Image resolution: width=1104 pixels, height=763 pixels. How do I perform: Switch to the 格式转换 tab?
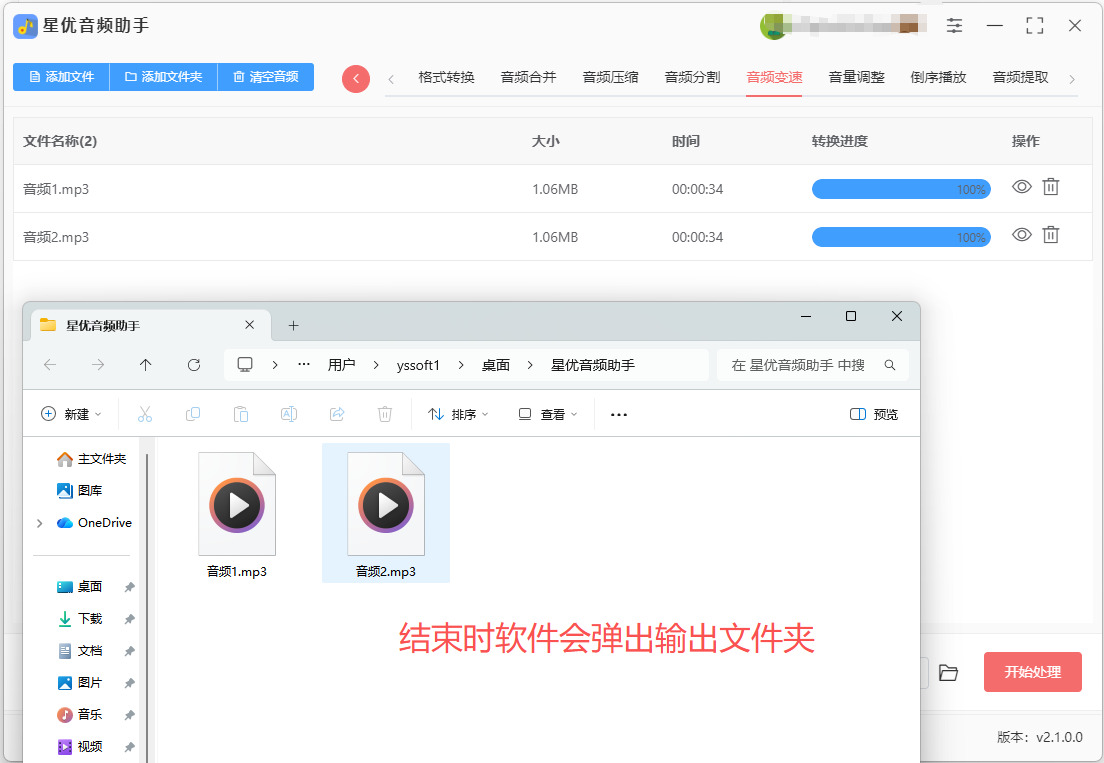(x=446, y=77)
